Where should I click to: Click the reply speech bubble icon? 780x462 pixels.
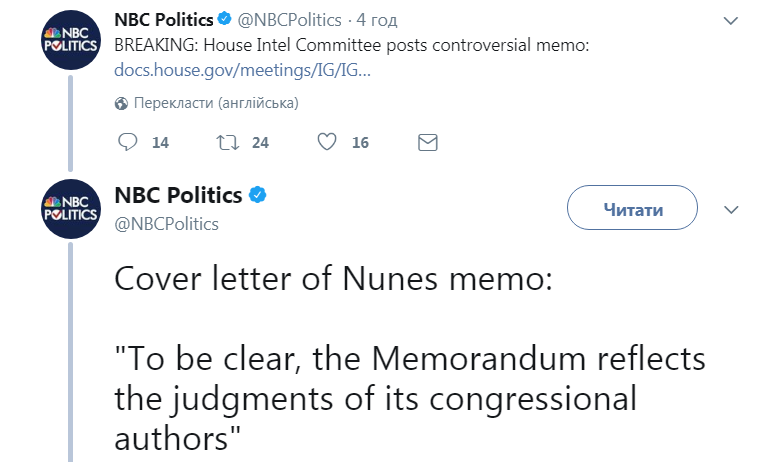tap(127, 142)
